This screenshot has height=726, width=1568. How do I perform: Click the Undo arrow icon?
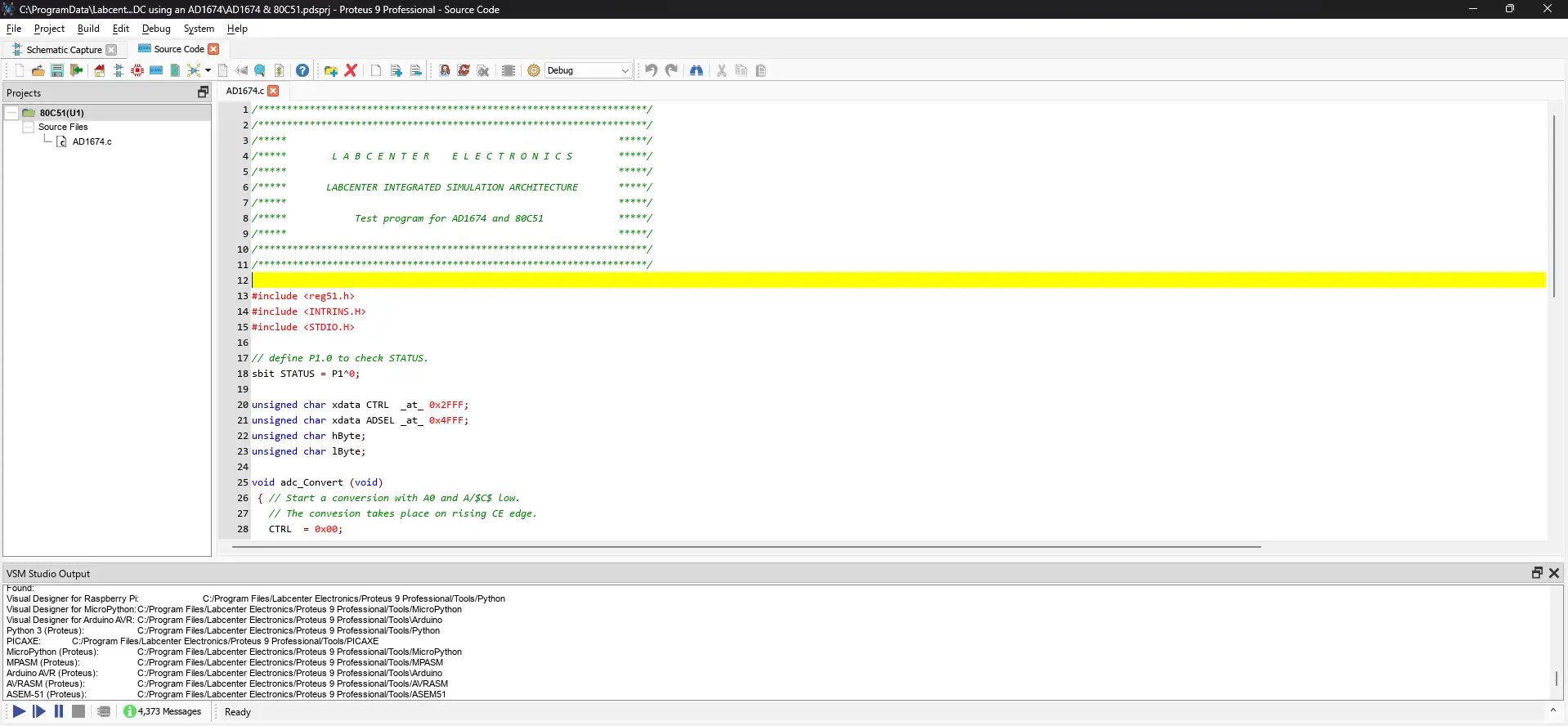[651, 70]
